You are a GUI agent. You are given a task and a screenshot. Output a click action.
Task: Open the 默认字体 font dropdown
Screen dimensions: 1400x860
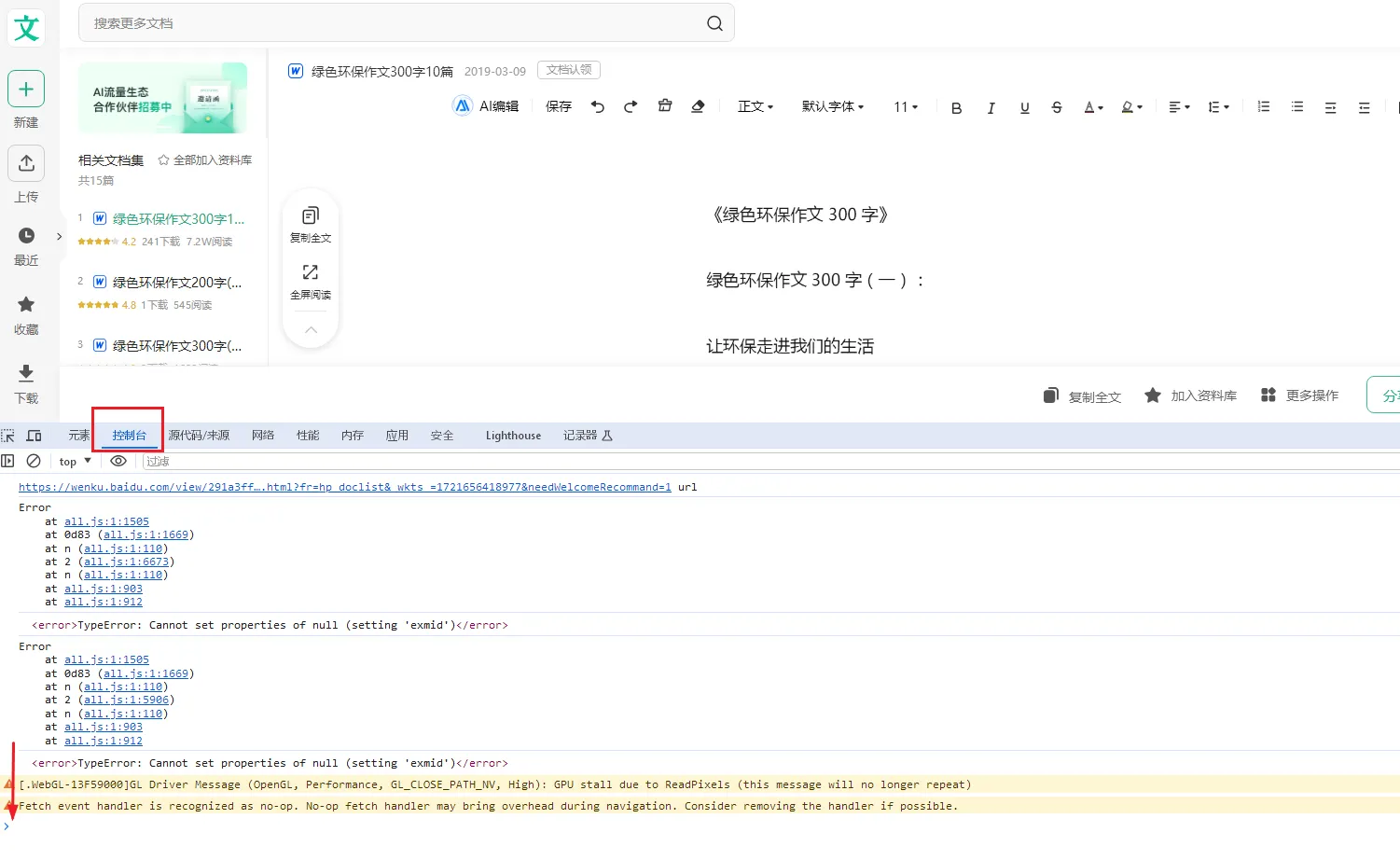(x=833, y=106)
